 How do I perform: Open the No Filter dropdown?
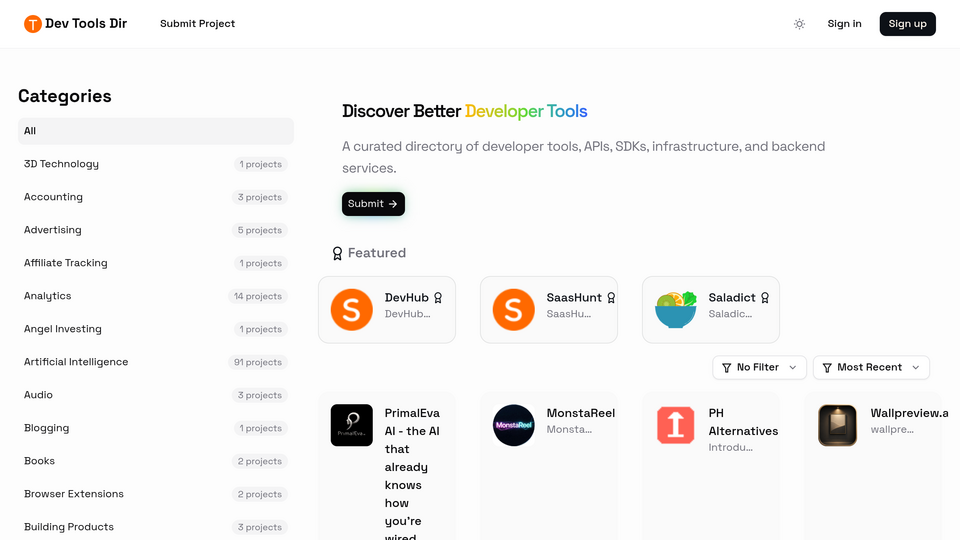pos(759,367)
